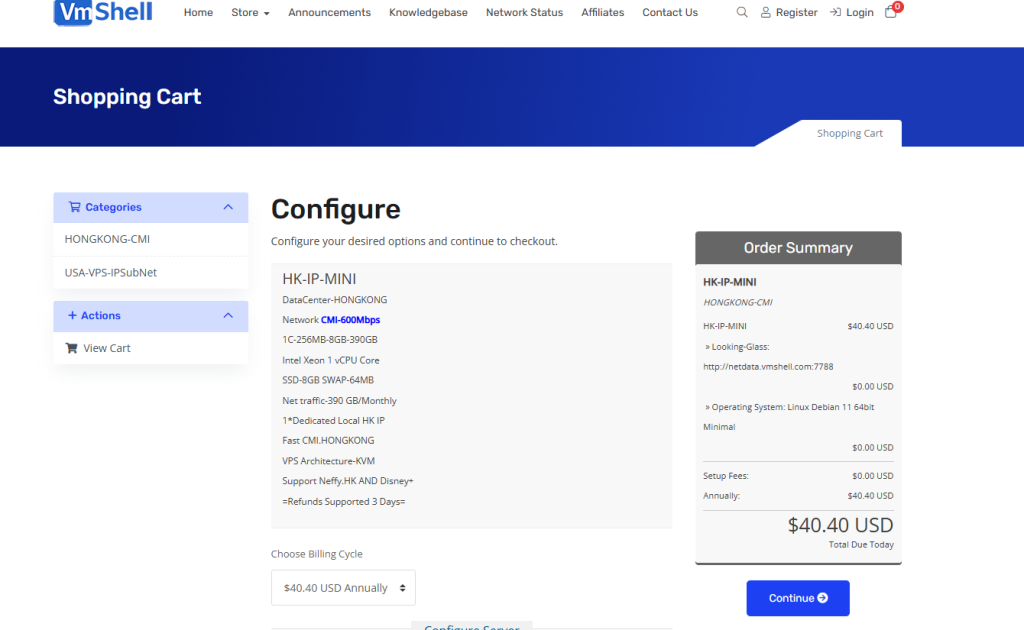This screenshot has height=630, width=1024.
Task: Collapse the Actions panel chevron
Action: tap(228, 315)
